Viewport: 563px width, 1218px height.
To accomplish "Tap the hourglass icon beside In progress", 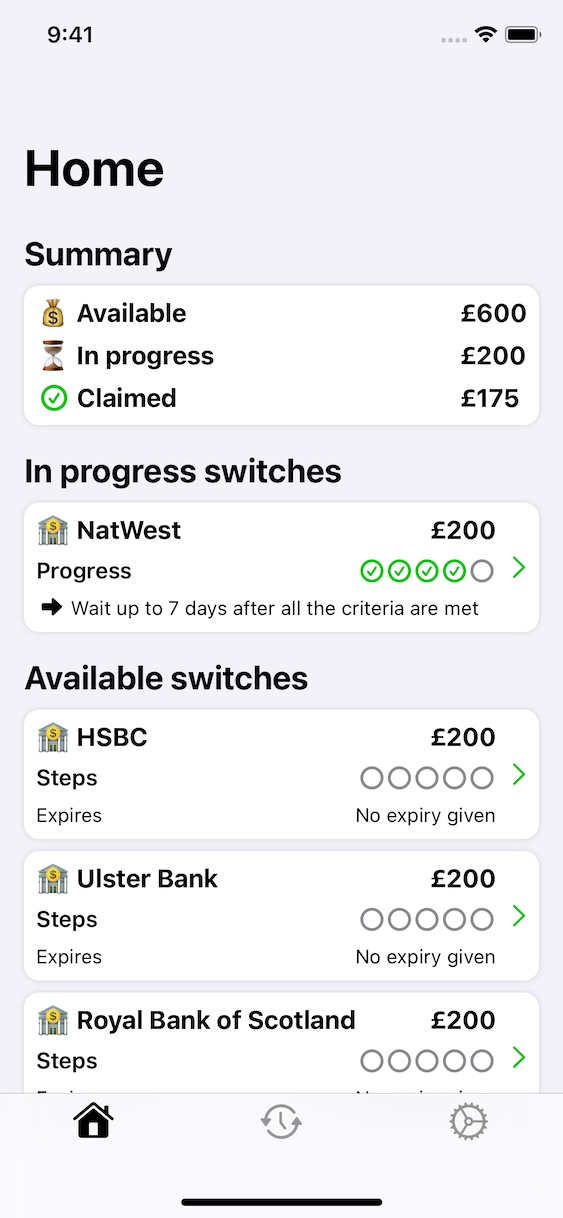I will click(53, 356).
